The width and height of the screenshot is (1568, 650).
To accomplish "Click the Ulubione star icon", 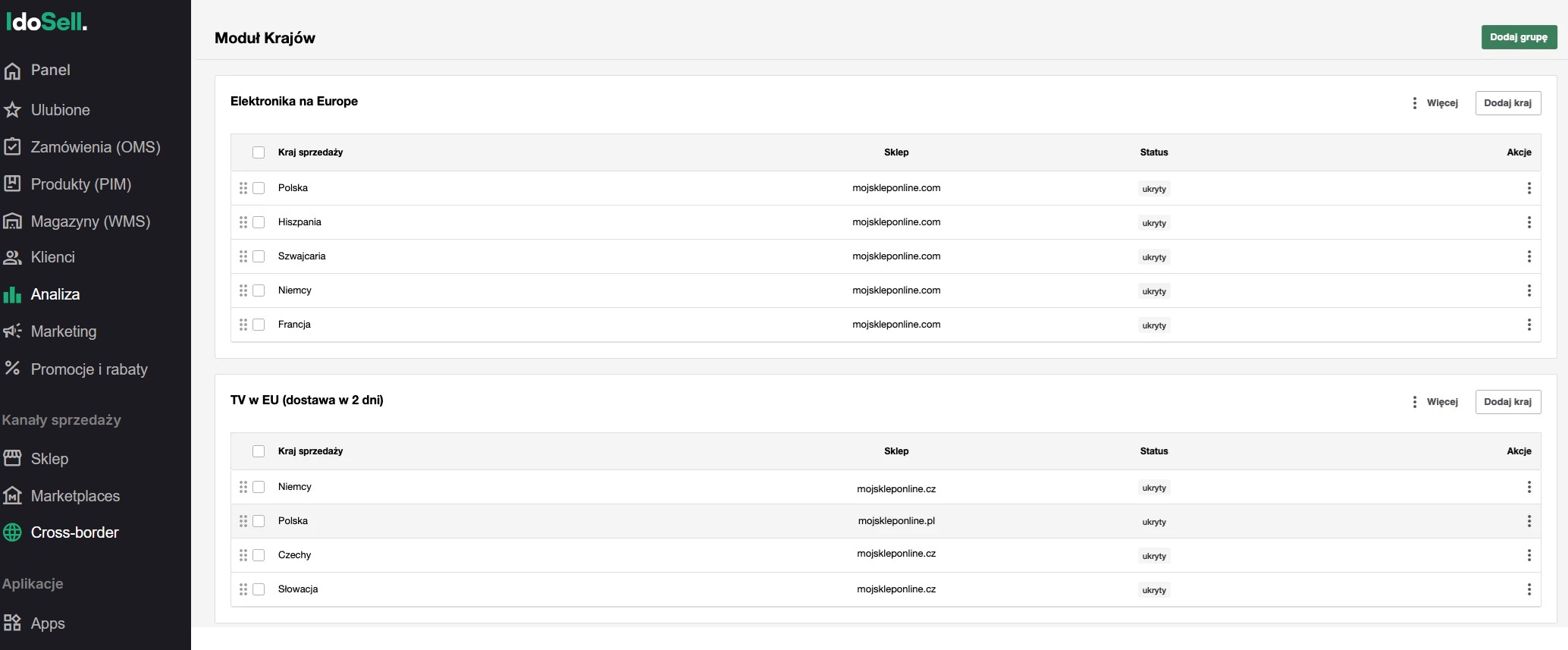I will [12, 110].
